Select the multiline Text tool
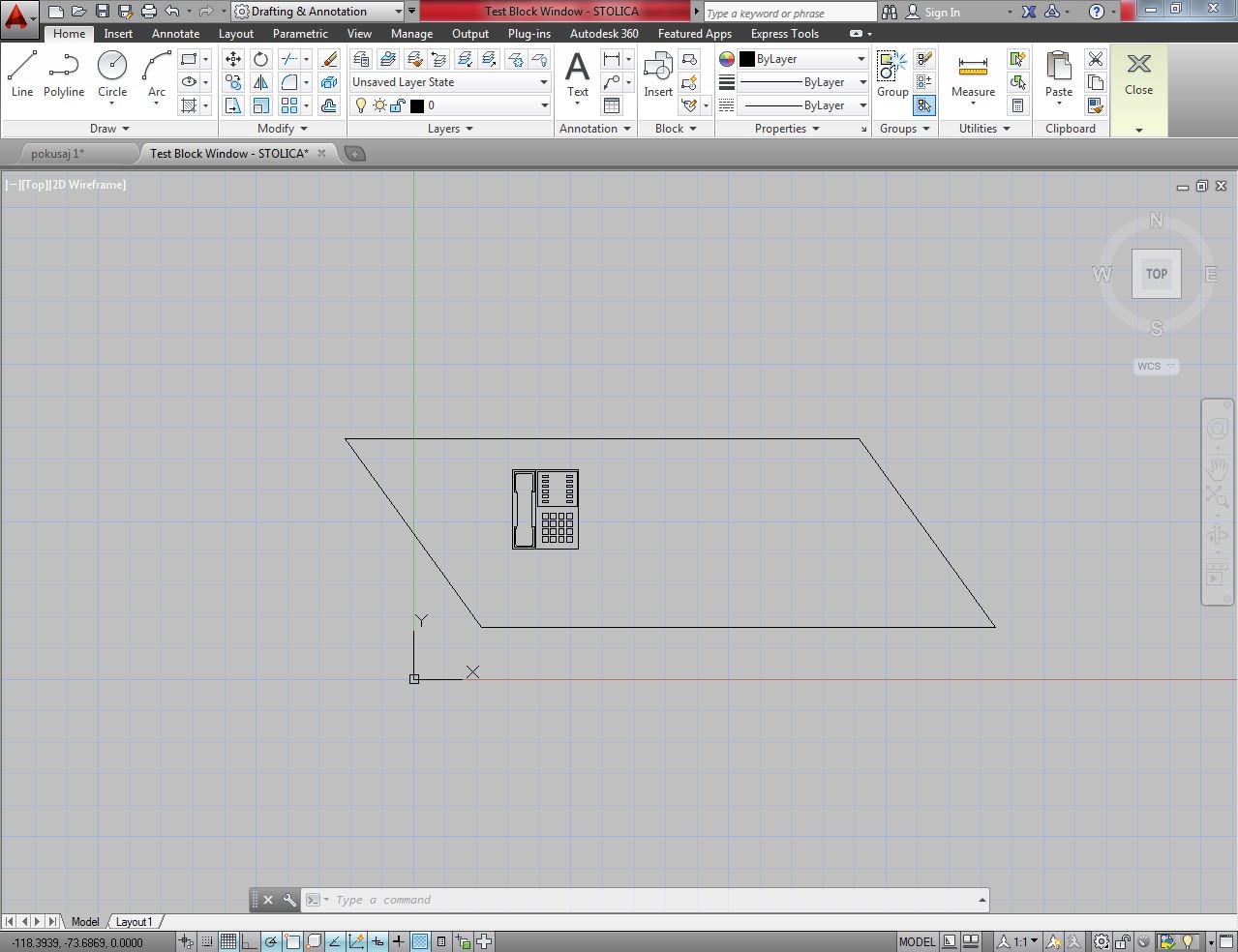 (x=578, y=74)
